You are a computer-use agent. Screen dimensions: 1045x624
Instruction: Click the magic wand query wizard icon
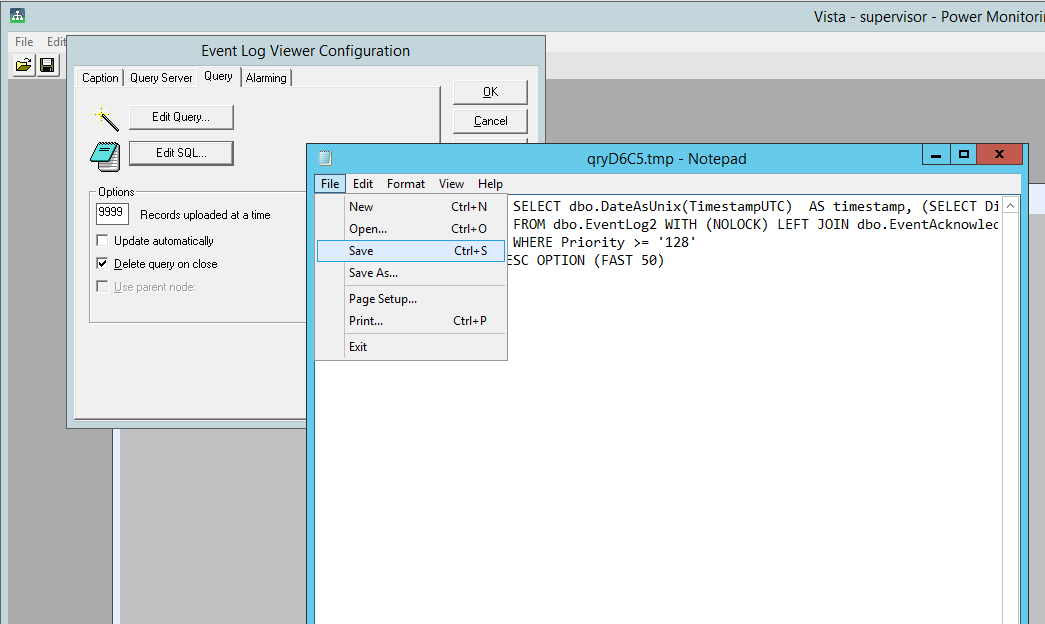click(x=105, y=118)
